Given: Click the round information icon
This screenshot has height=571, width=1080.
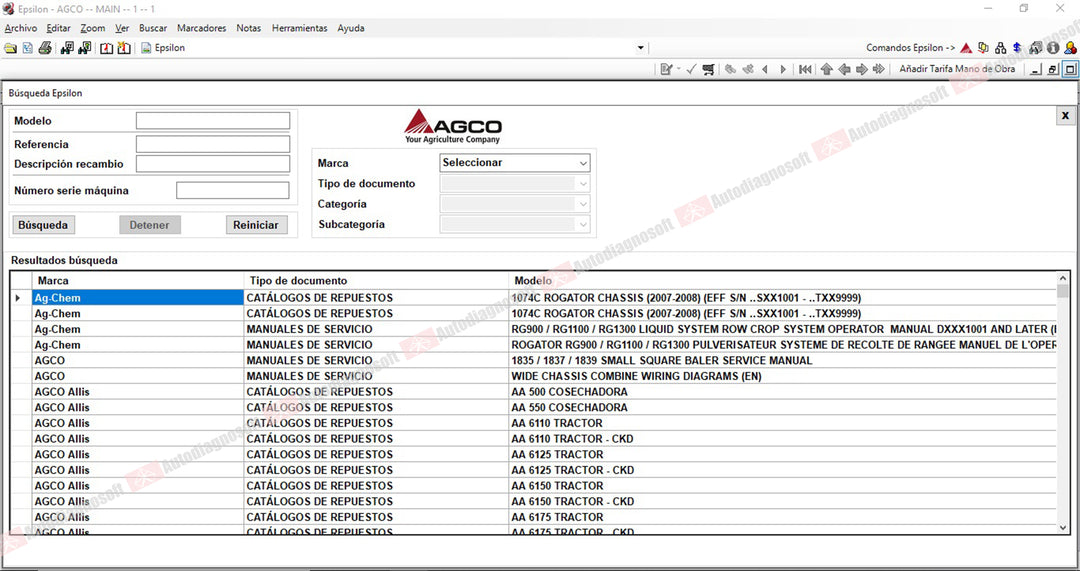Looking at the screenshot, I should tap(1053, 48).
